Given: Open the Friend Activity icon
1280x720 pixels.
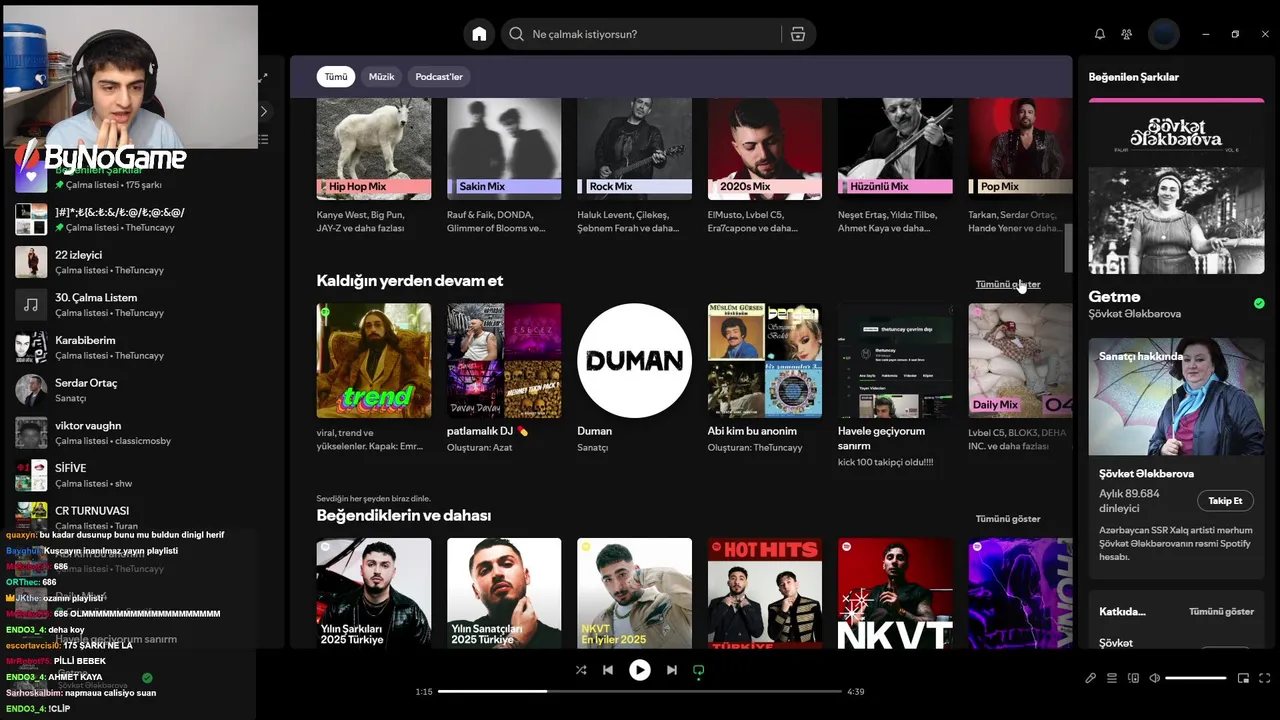Looking at the screenshot, I should click(1127, 34).
